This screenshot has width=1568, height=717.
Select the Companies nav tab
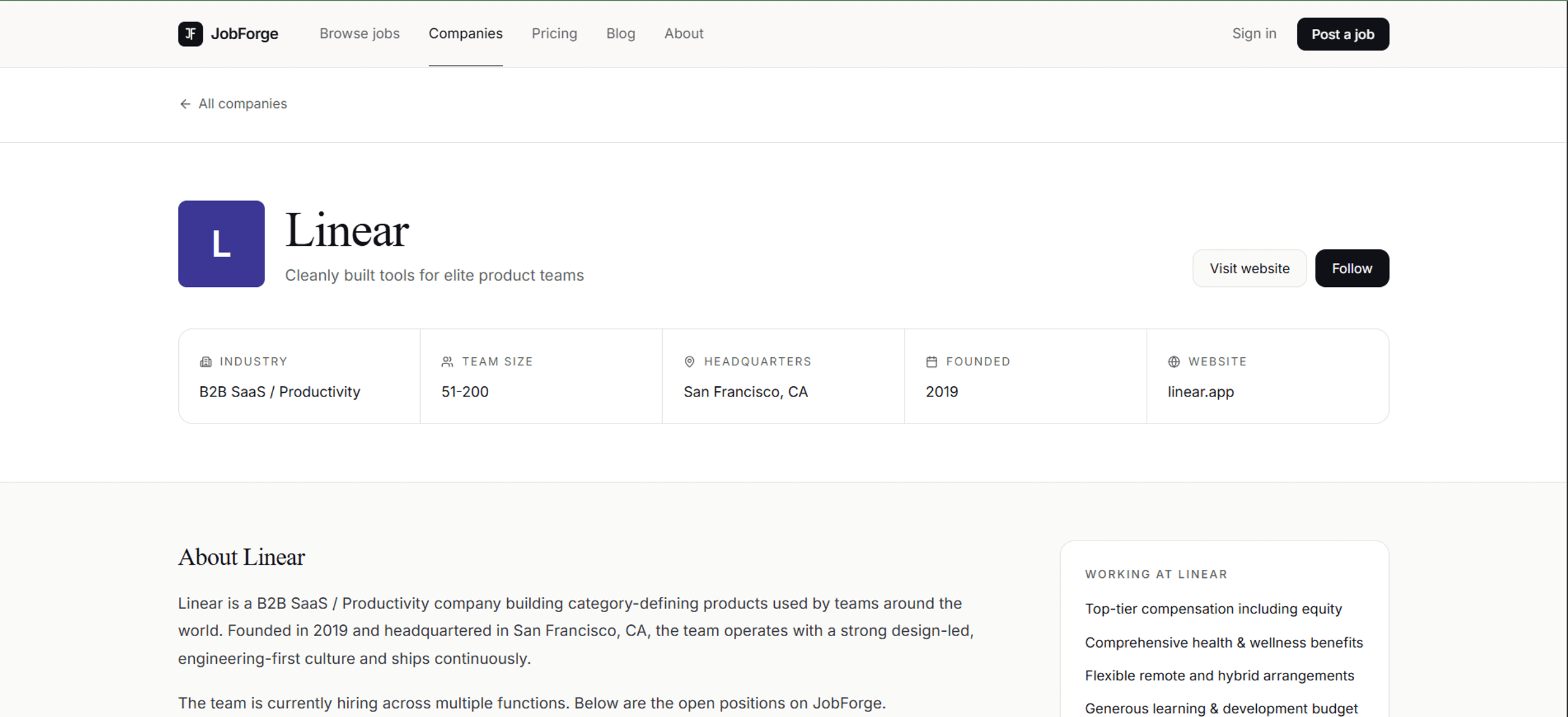coord(466,34)
